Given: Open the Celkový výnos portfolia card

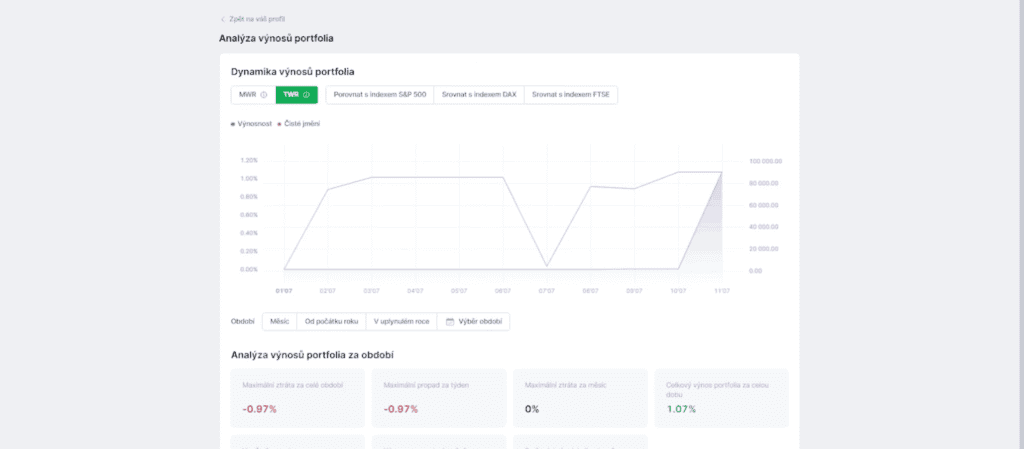Looking at the screenshot, I should 720,398.
